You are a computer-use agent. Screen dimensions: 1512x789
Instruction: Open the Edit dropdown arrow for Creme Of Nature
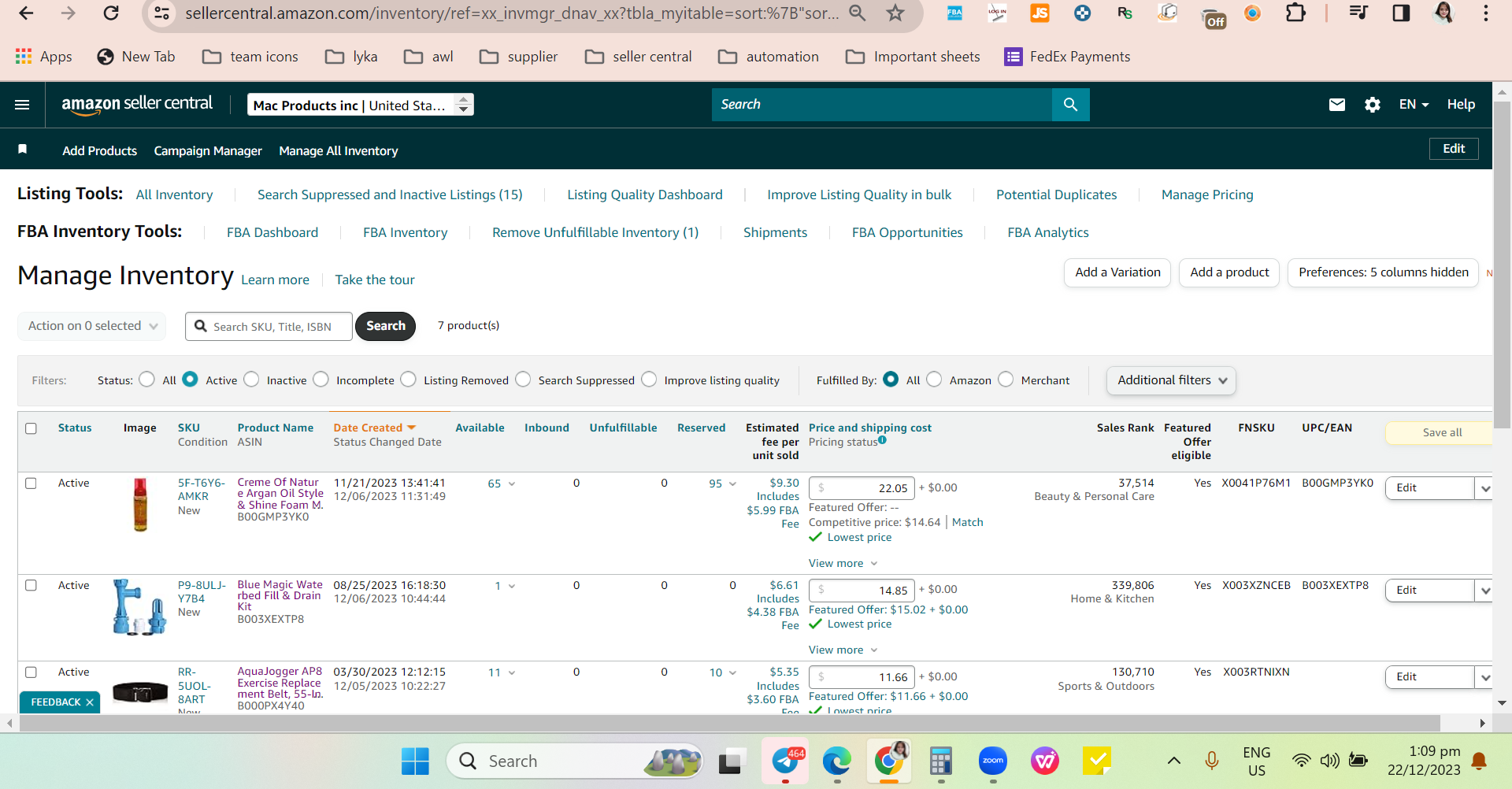(x=1484, y=488)
